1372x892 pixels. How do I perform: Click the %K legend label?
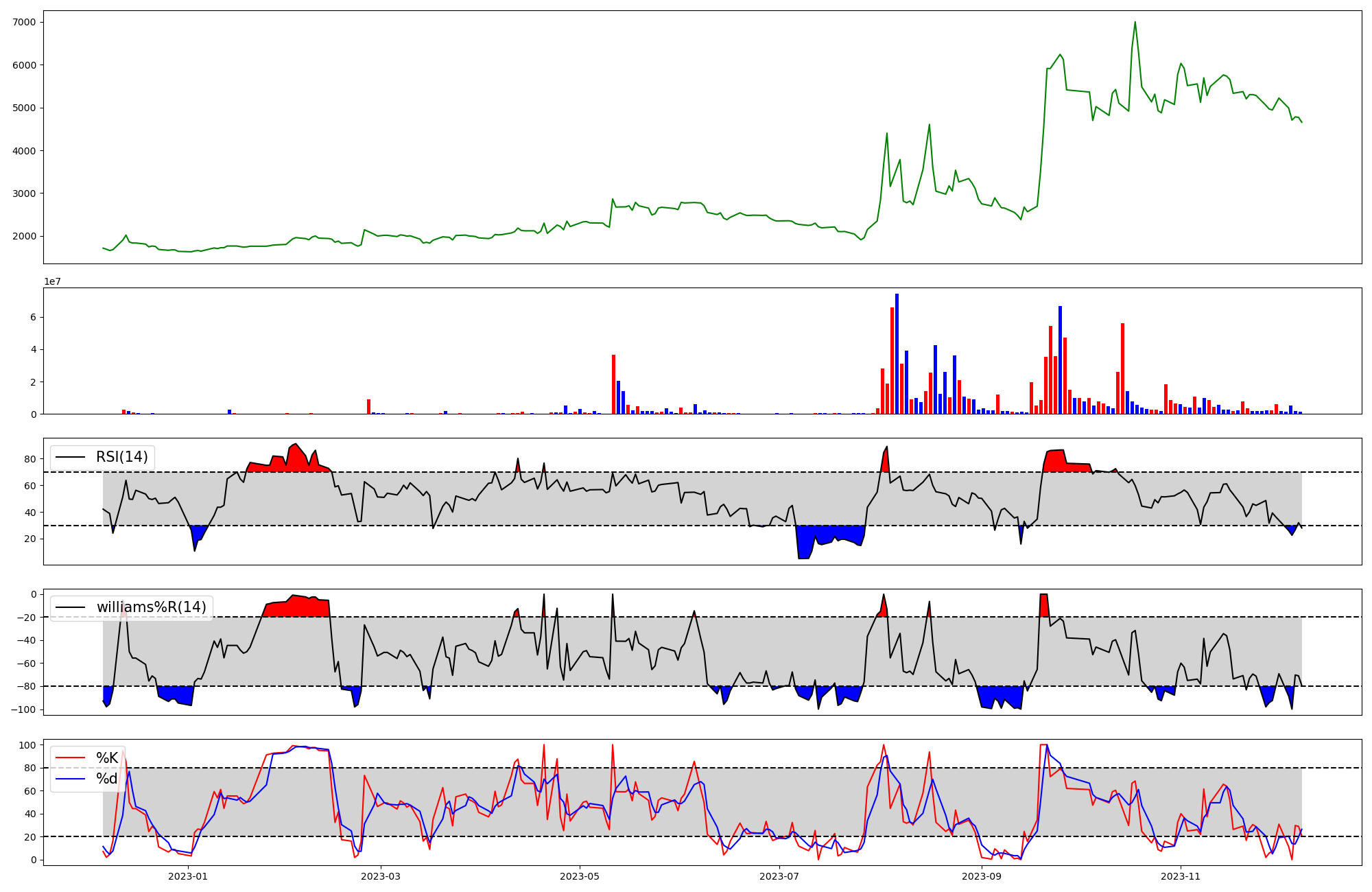[x=107, y=758]
